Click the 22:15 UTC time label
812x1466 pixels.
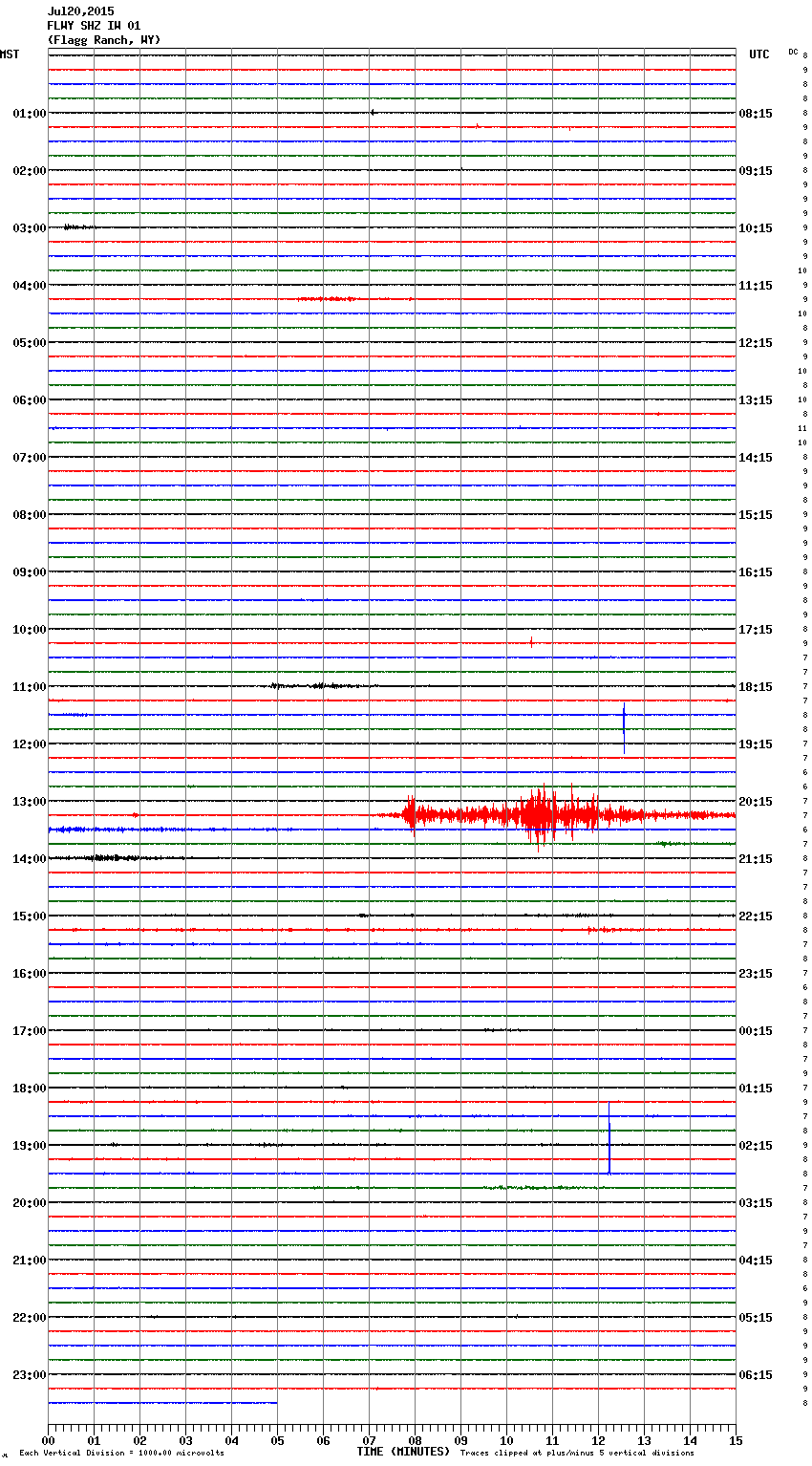pos(756,916)
